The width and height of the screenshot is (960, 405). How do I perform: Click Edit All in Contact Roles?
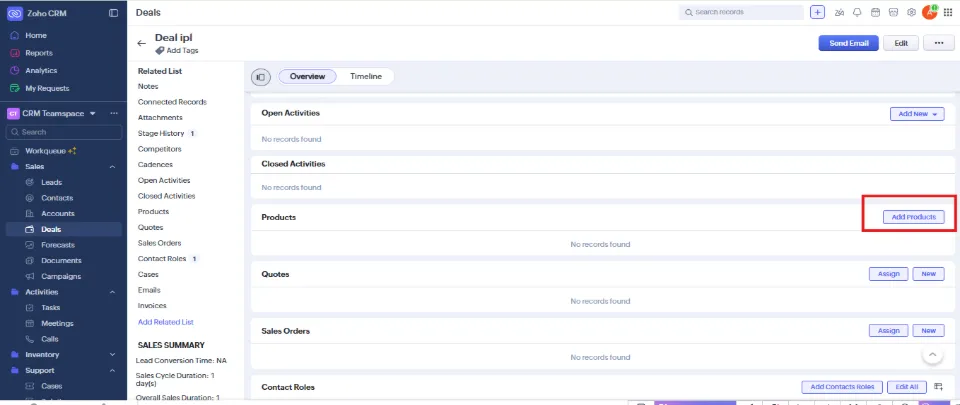pos(907,387)
